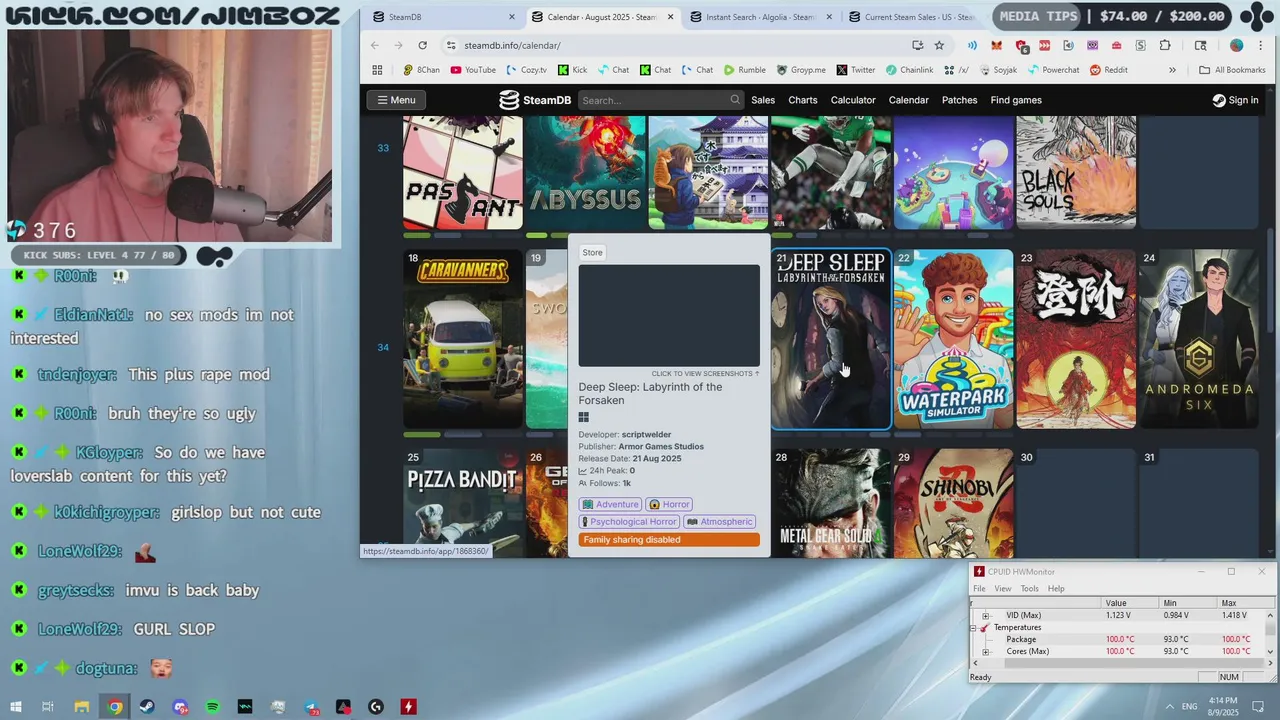Click the Sign in button
Screen dimensions: 1280x720
pyautogui.click(x=1235, y=100)
